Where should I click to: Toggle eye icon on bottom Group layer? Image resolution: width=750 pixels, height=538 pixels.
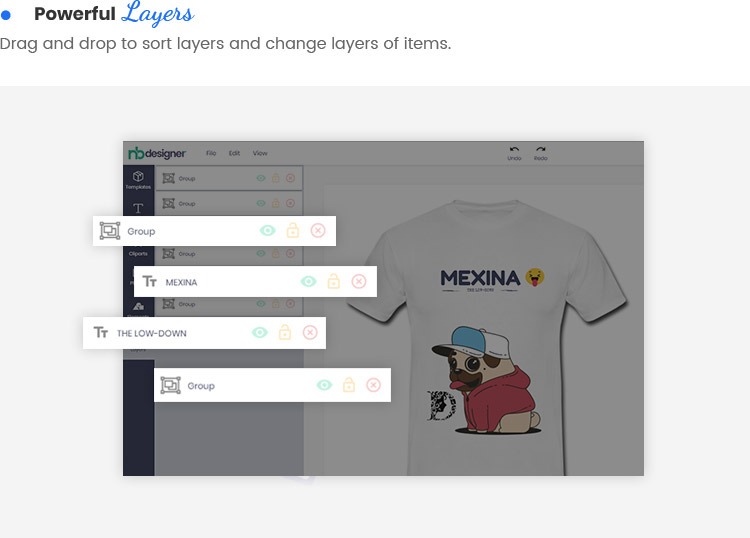coord(324,385)
